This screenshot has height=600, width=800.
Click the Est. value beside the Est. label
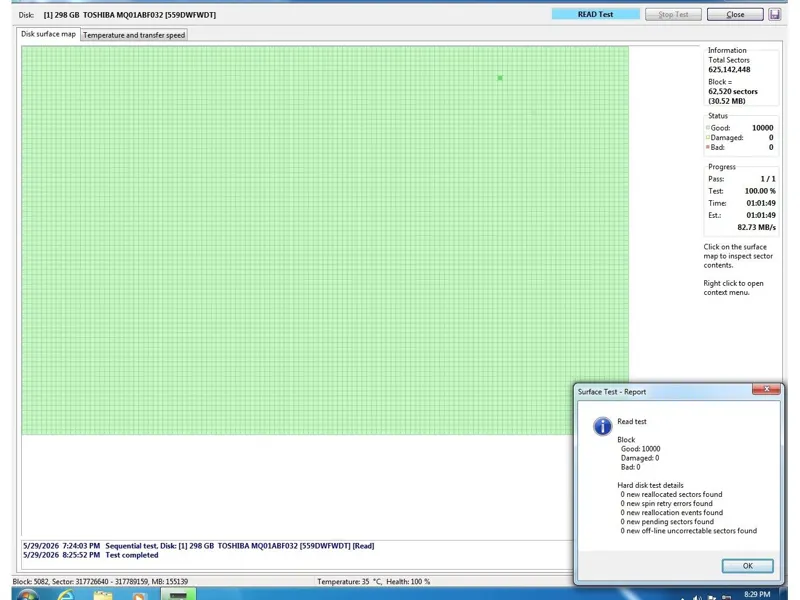(x=761, y=215)
